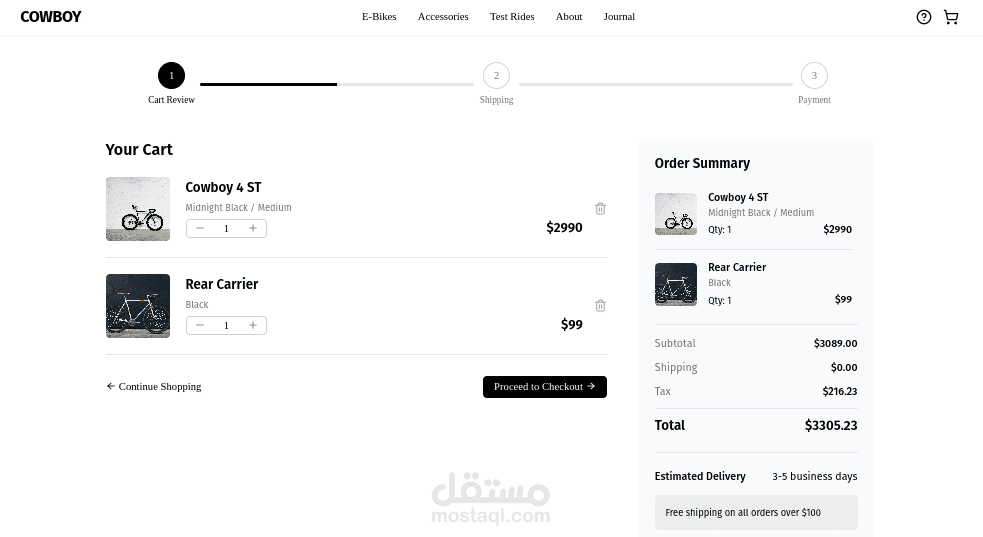Viewport: 983px width, 537px height.
Task: Click Proceed to Checkout button
Action: tap(545, 387)
